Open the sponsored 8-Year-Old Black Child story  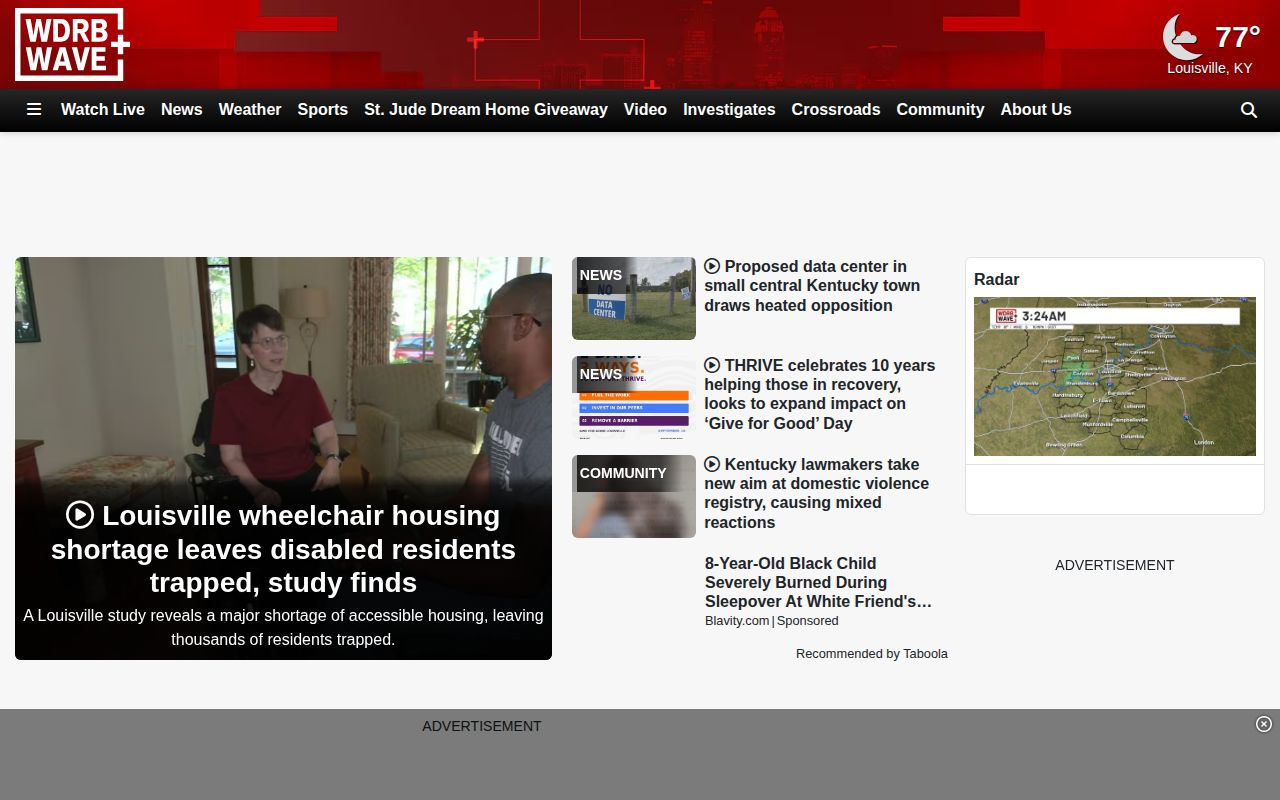click(x=818, y=582)
